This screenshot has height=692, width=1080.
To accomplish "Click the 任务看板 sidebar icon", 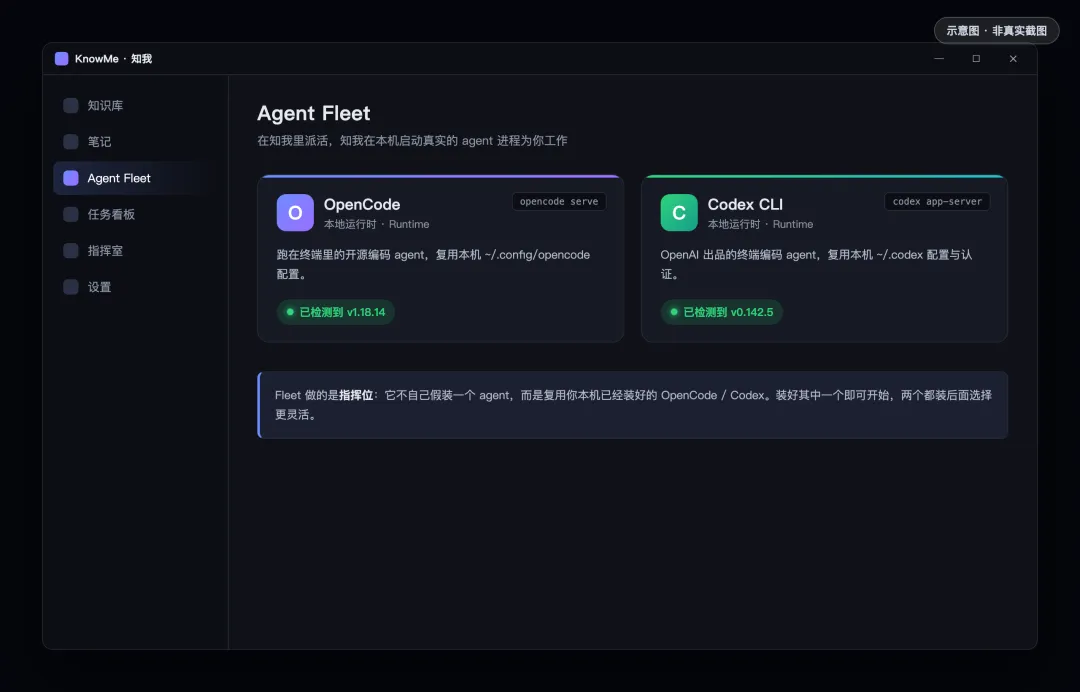I will pos(71,214).
